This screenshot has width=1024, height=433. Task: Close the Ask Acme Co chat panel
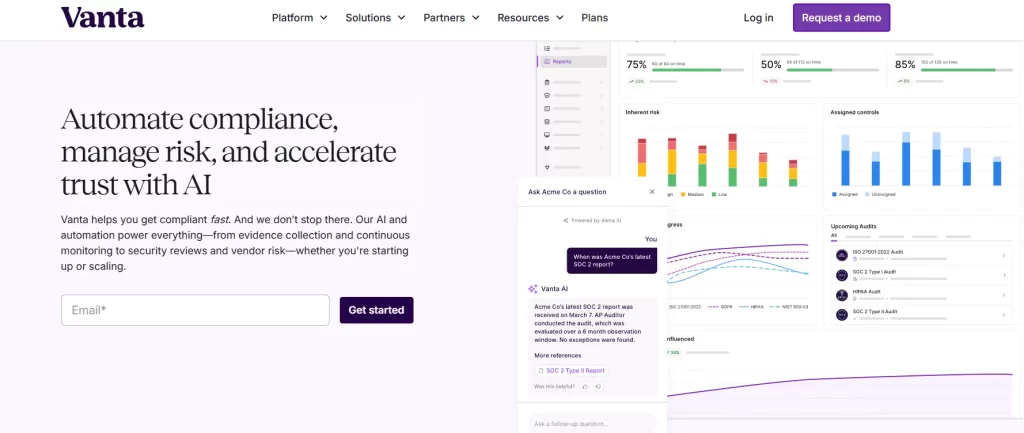652,191
